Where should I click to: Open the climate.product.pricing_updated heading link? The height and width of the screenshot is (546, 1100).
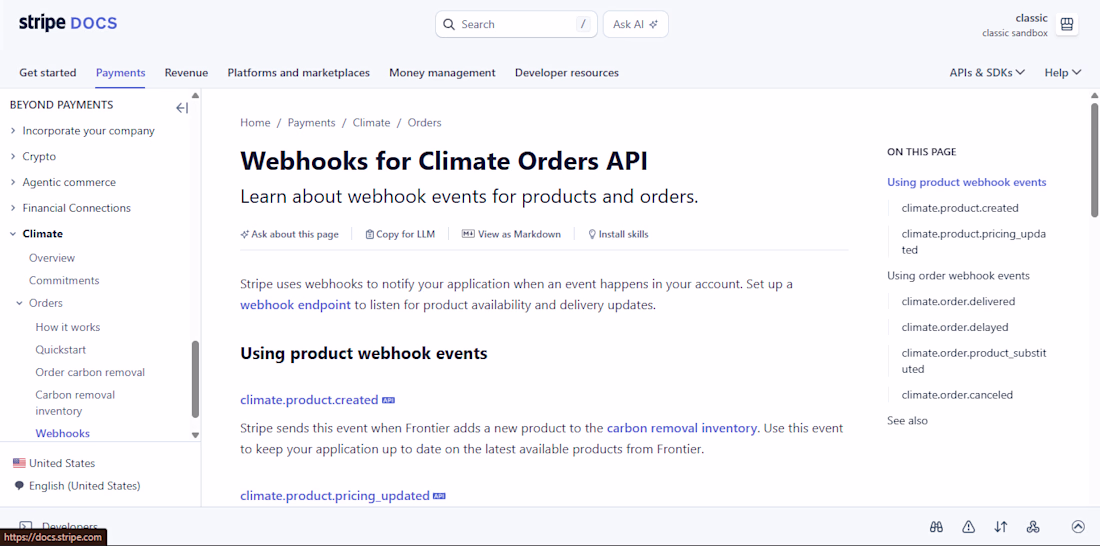[335, 495]
